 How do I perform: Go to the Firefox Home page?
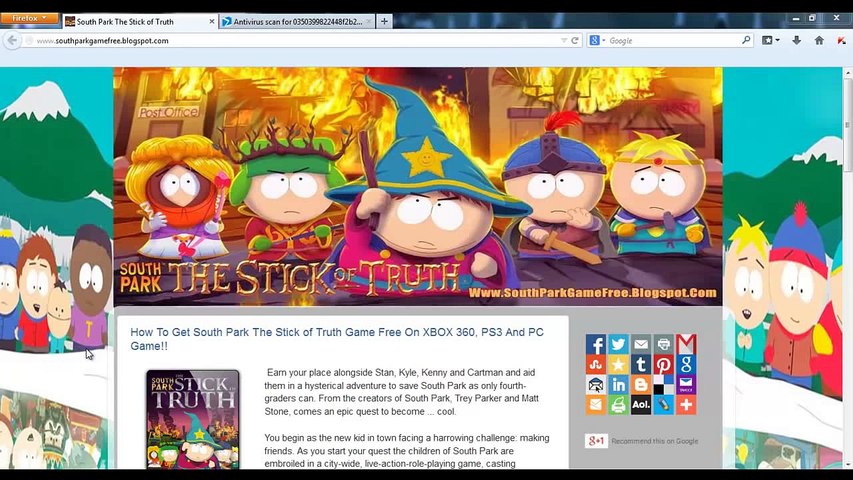point(819,40)
